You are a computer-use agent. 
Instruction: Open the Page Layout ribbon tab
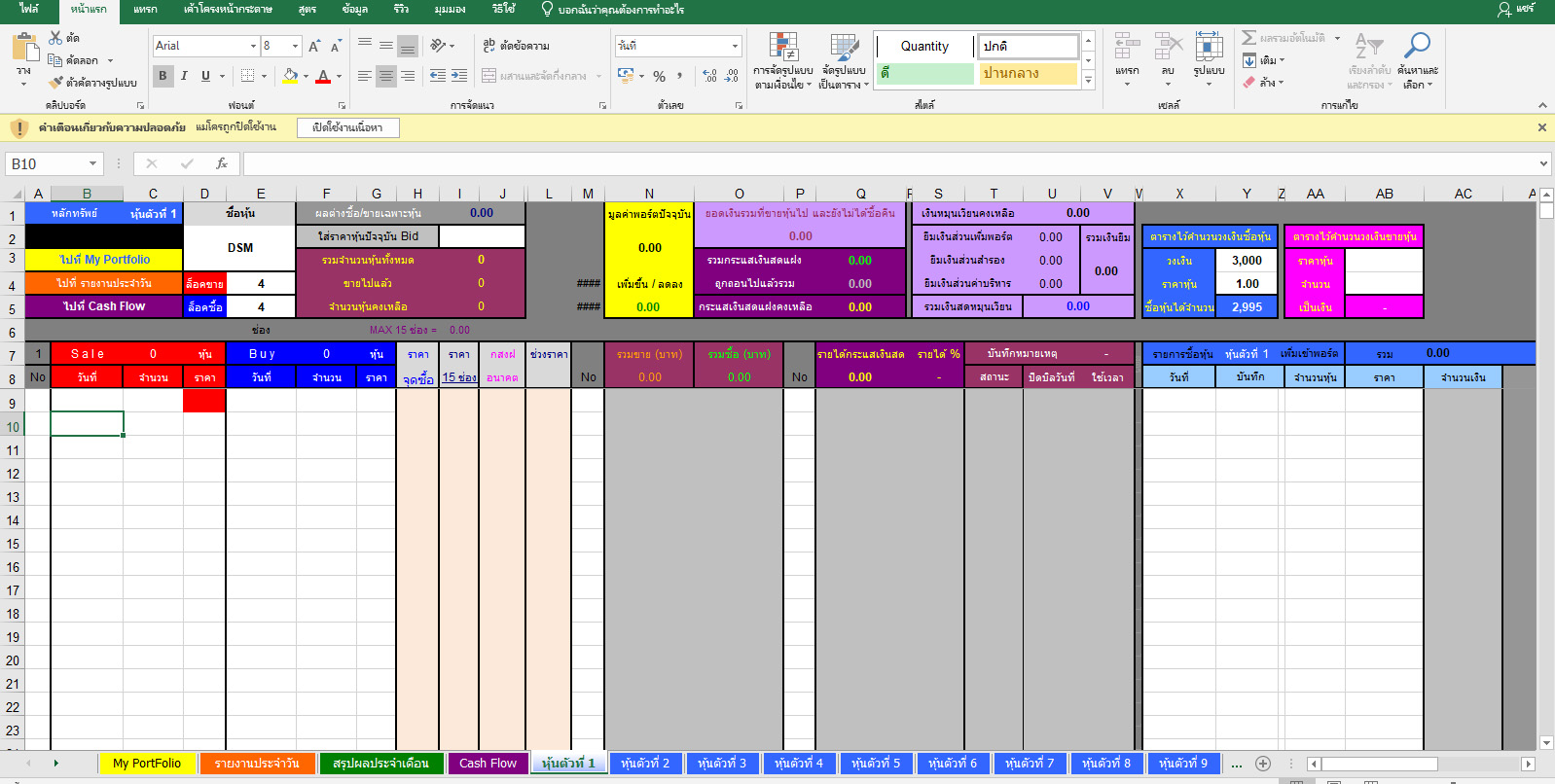pos(228,9)
